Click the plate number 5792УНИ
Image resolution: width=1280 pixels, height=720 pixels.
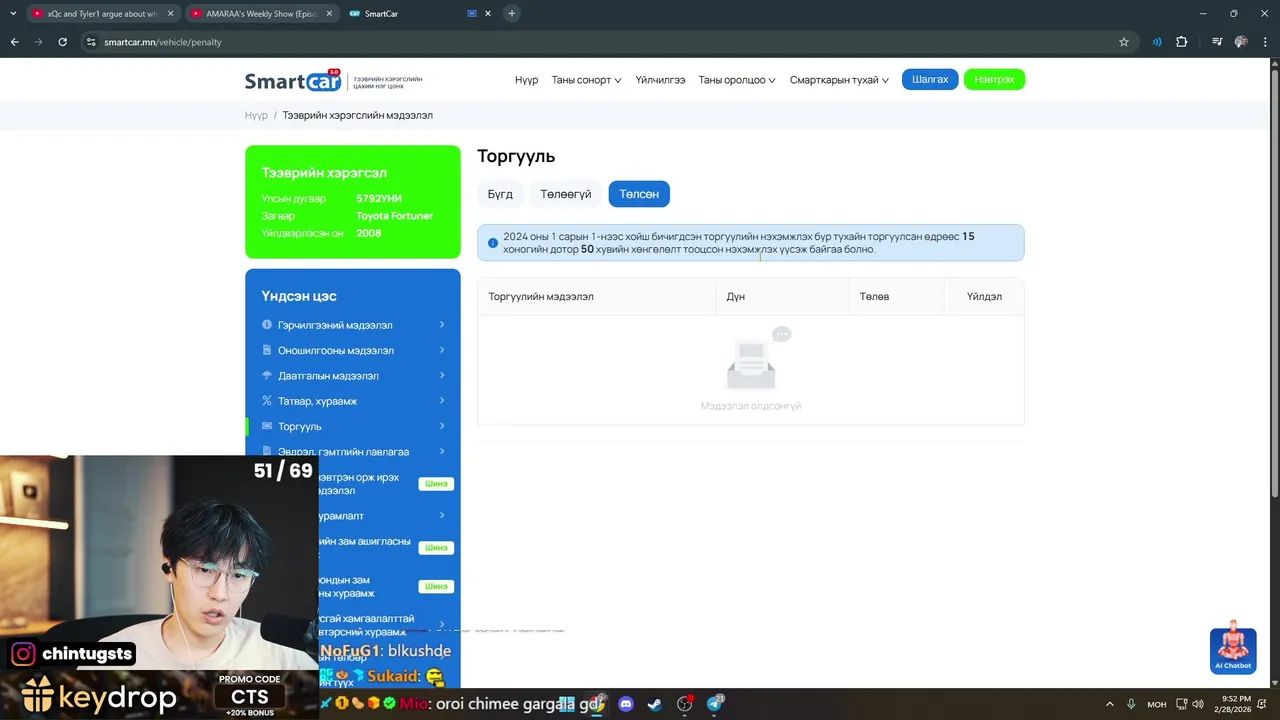(379, 199)
